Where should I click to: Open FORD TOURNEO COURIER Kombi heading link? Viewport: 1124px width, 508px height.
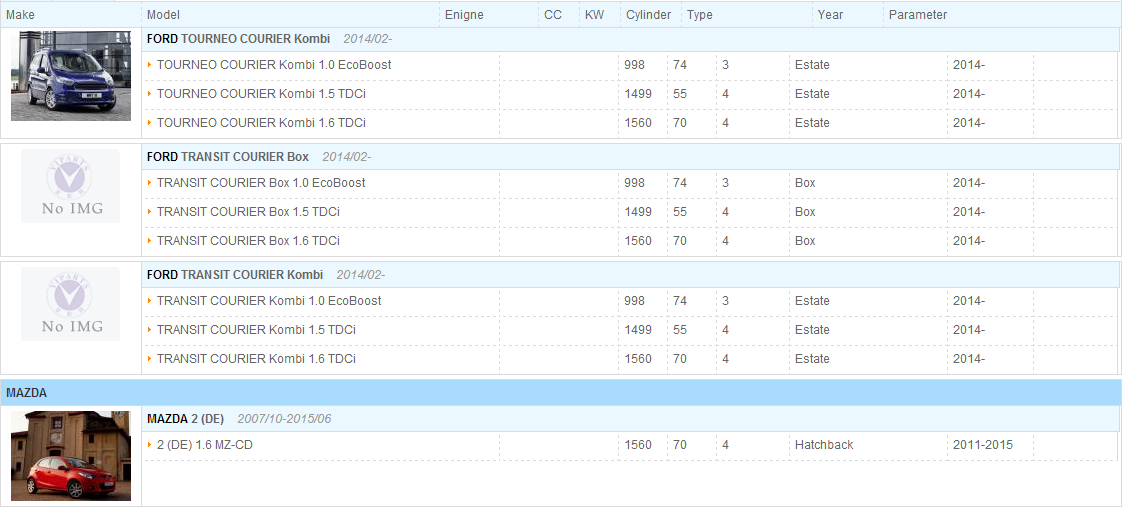239,39
